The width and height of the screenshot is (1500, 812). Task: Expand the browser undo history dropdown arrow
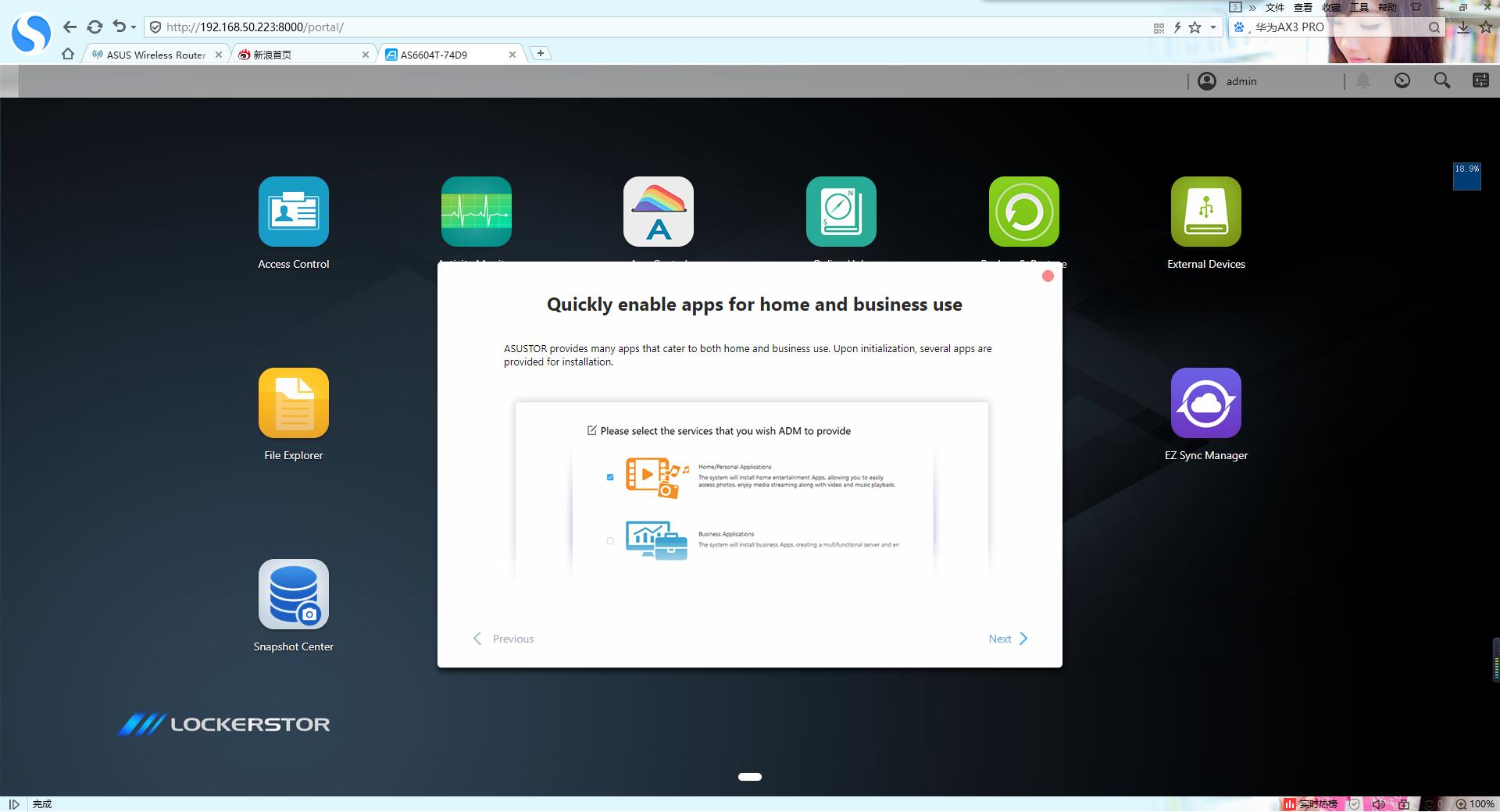click(134, 27)
